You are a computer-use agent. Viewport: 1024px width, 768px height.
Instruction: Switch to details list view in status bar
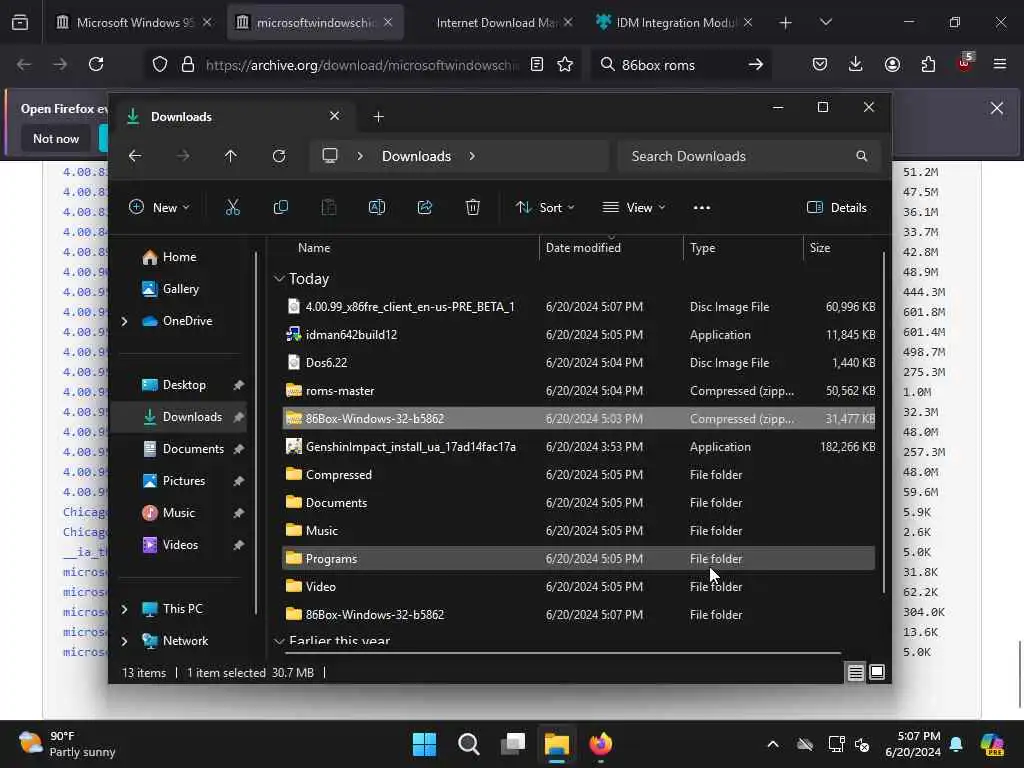point(856,672)
